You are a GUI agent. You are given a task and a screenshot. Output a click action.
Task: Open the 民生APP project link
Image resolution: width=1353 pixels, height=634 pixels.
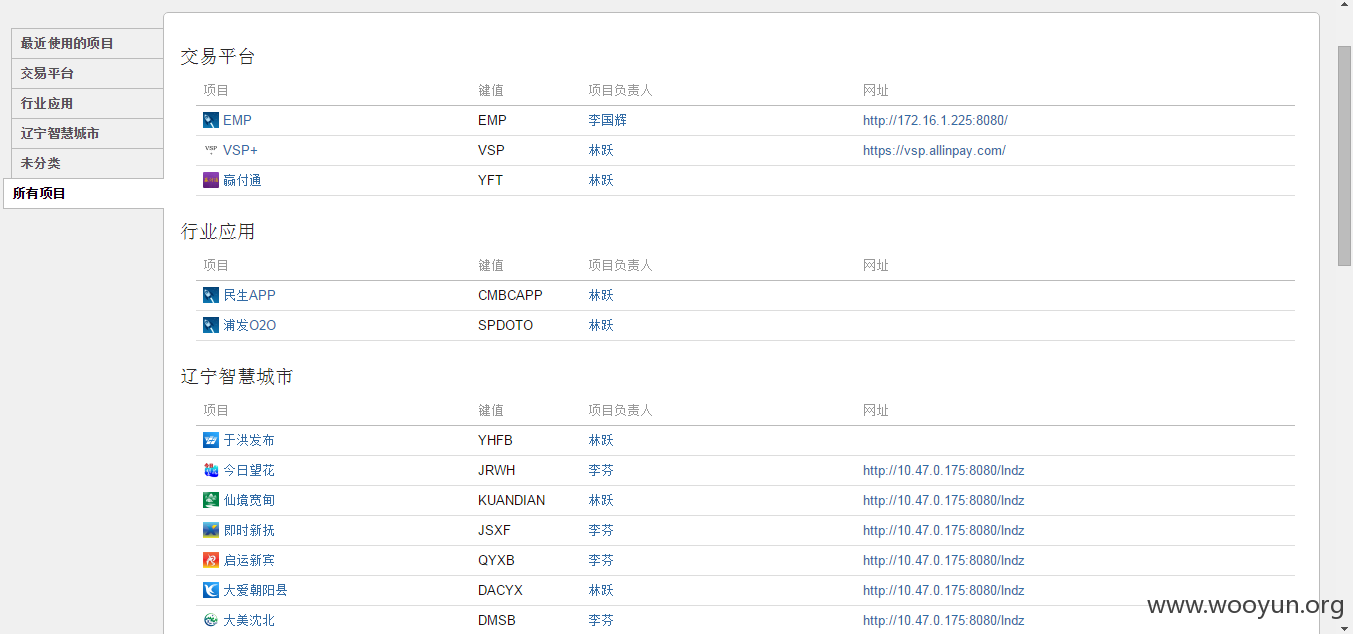tap(249, 295)
